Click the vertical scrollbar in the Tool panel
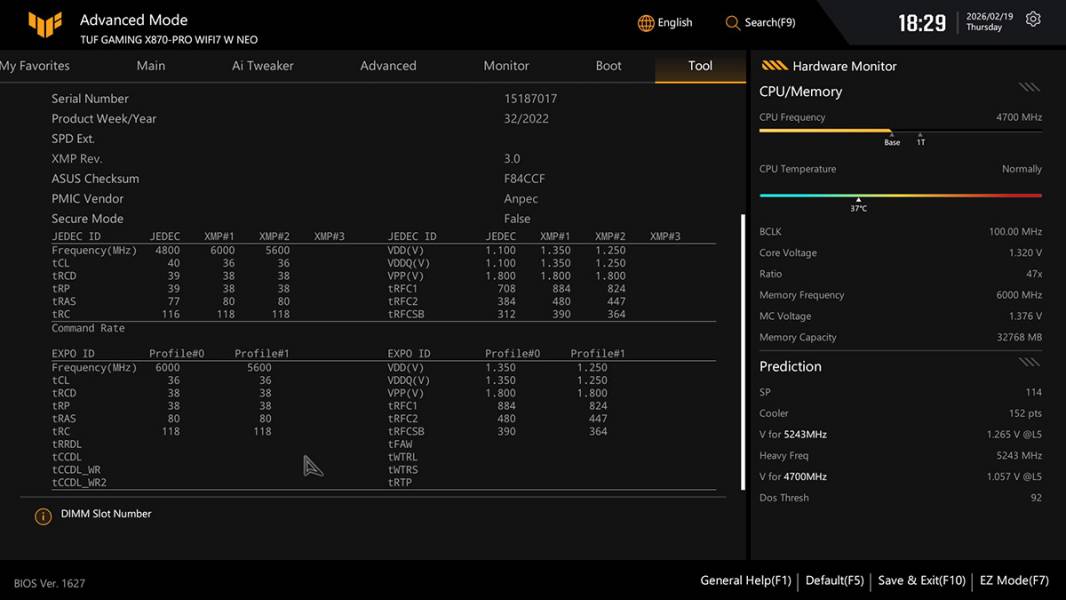The width and height of the screenshot is (1066, 600). pos(742,352)
